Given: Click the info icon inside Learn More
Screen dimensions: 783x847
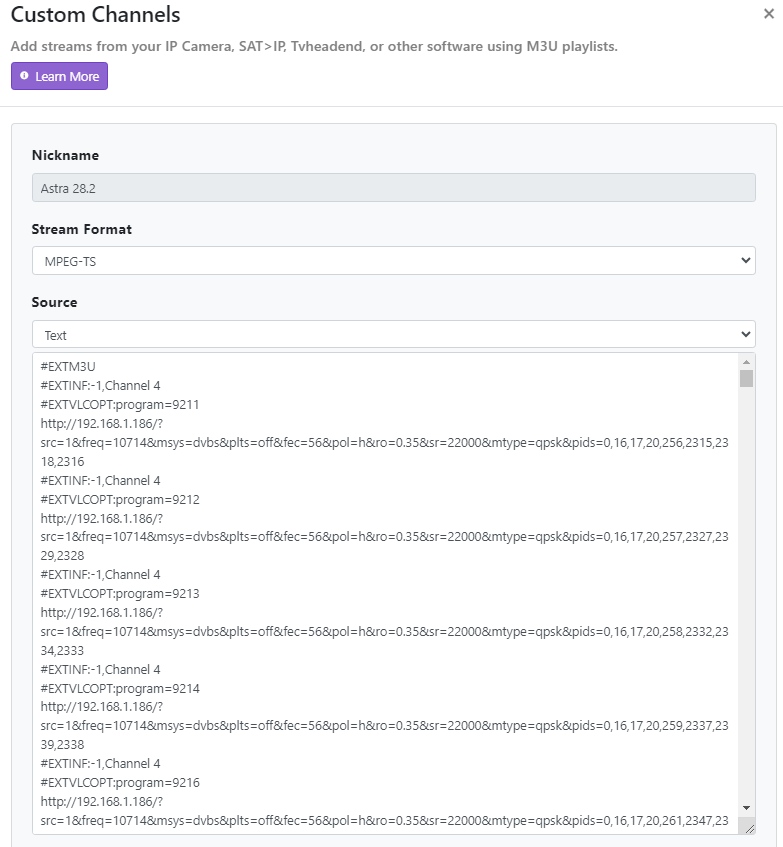Looking at the screenshot, I should (25, 76).
